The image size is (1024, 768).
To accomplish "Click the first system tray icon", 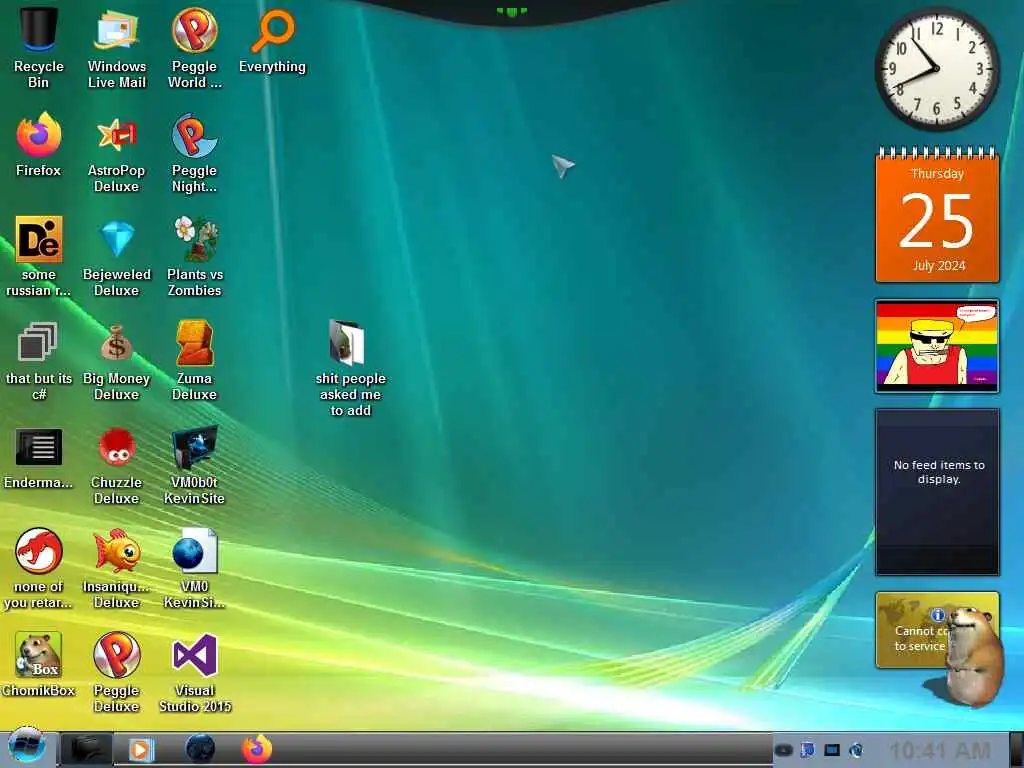I will click(784, 750).
